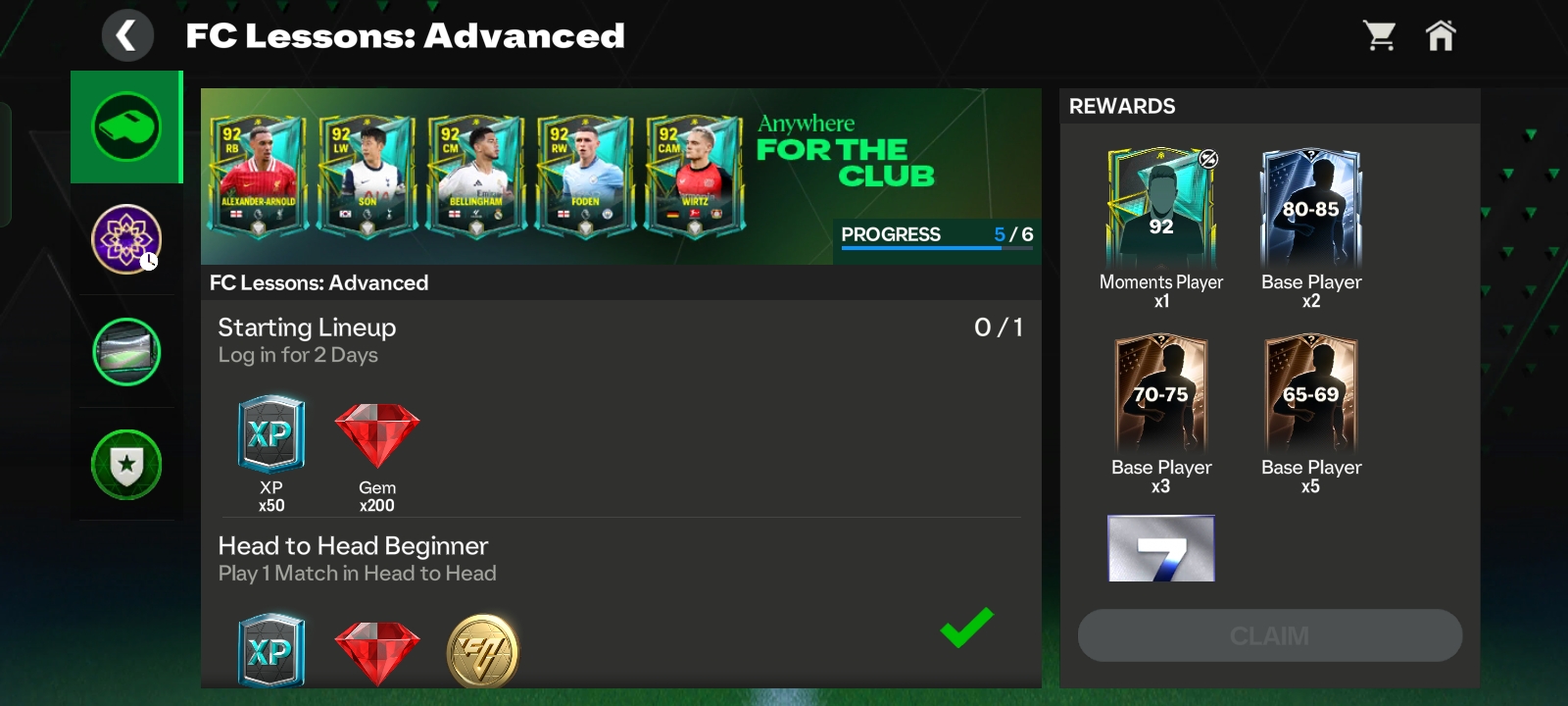Go back using the arrow button

click(x=127, y=36)
